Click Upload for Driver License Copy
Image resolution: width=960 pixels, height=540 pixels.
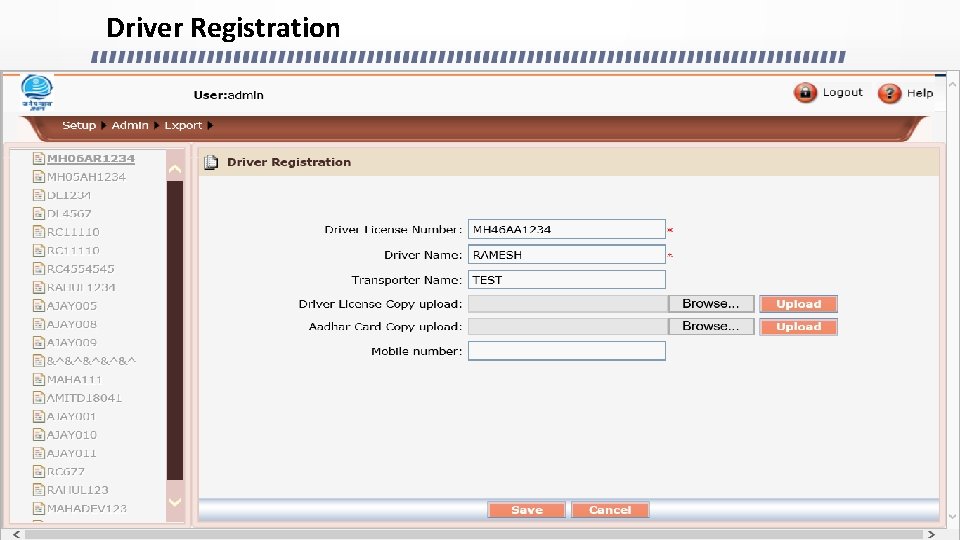tap(798, 304)
